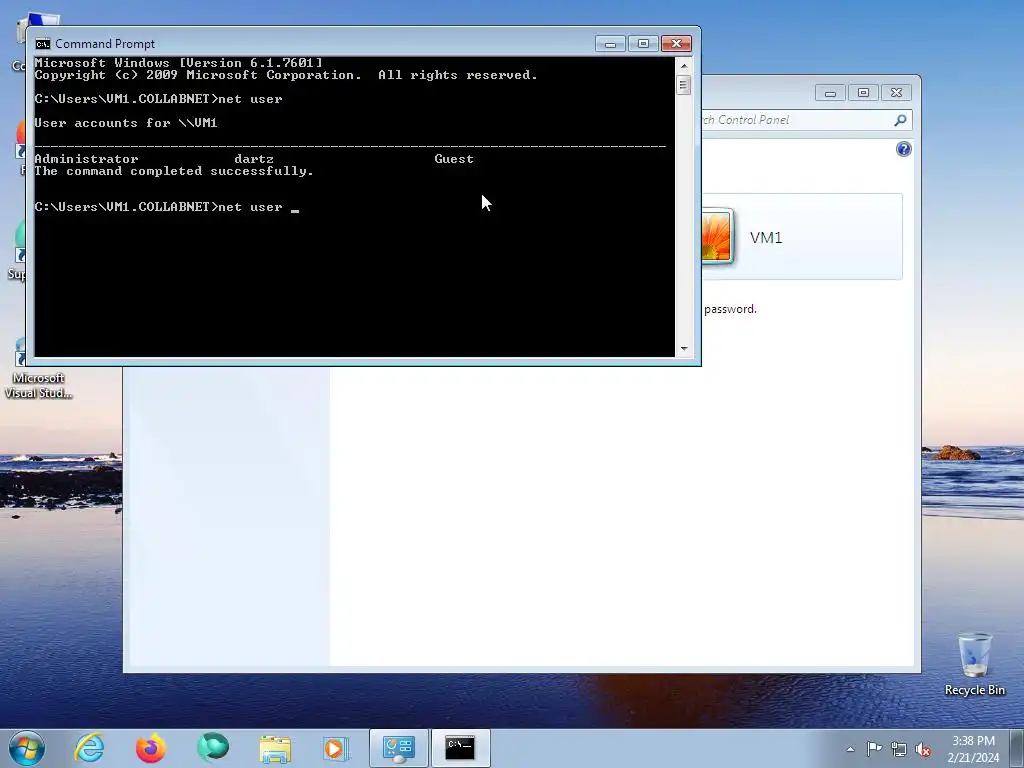Open Action Center flag icon in tray
1024x768 pixels.
coord(874,748)
